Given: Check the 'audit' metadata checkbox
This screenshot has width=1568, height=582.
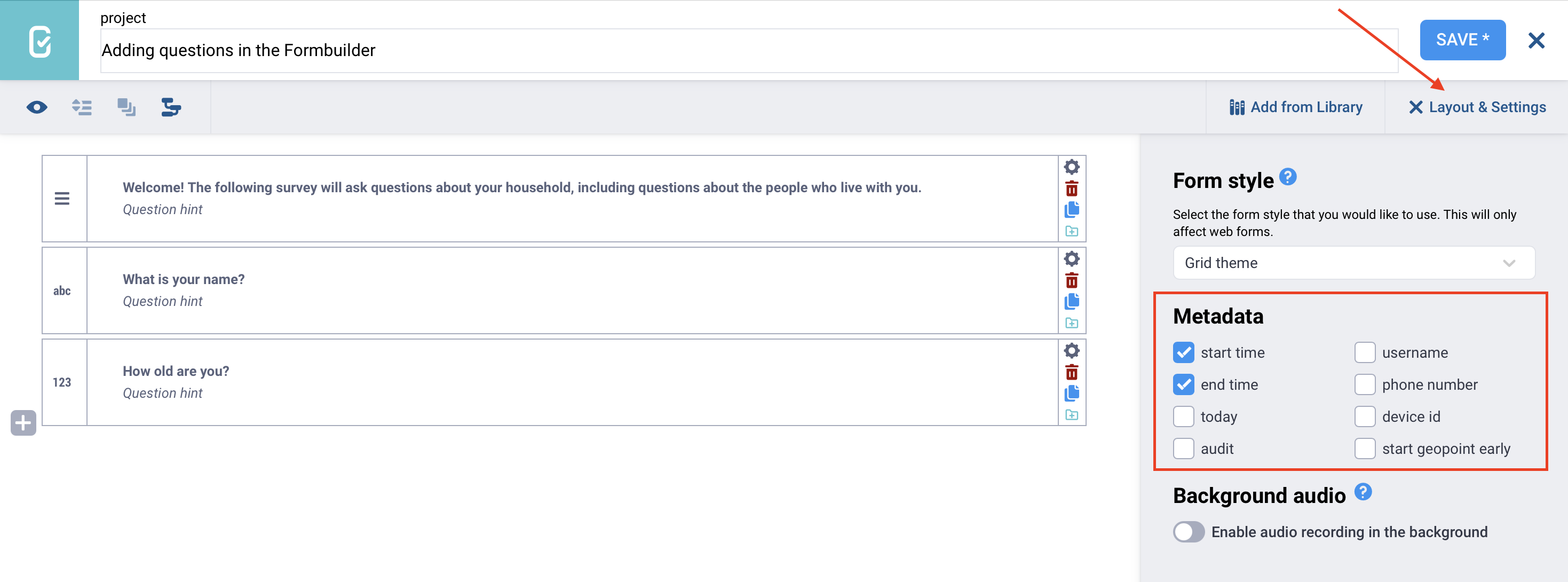Looking at the screenshot, I should pyautogui.click(x=1183, y=449).
